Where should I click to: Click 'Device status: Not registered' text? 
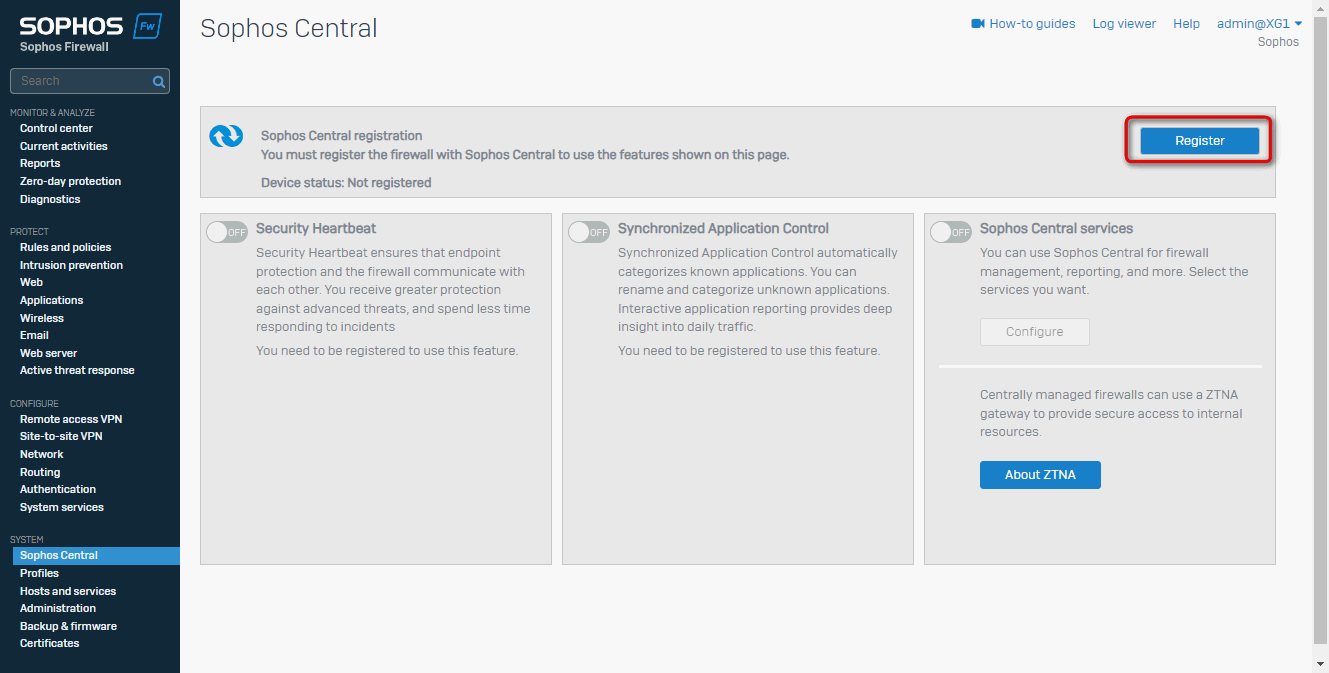[x=346, y=183]
